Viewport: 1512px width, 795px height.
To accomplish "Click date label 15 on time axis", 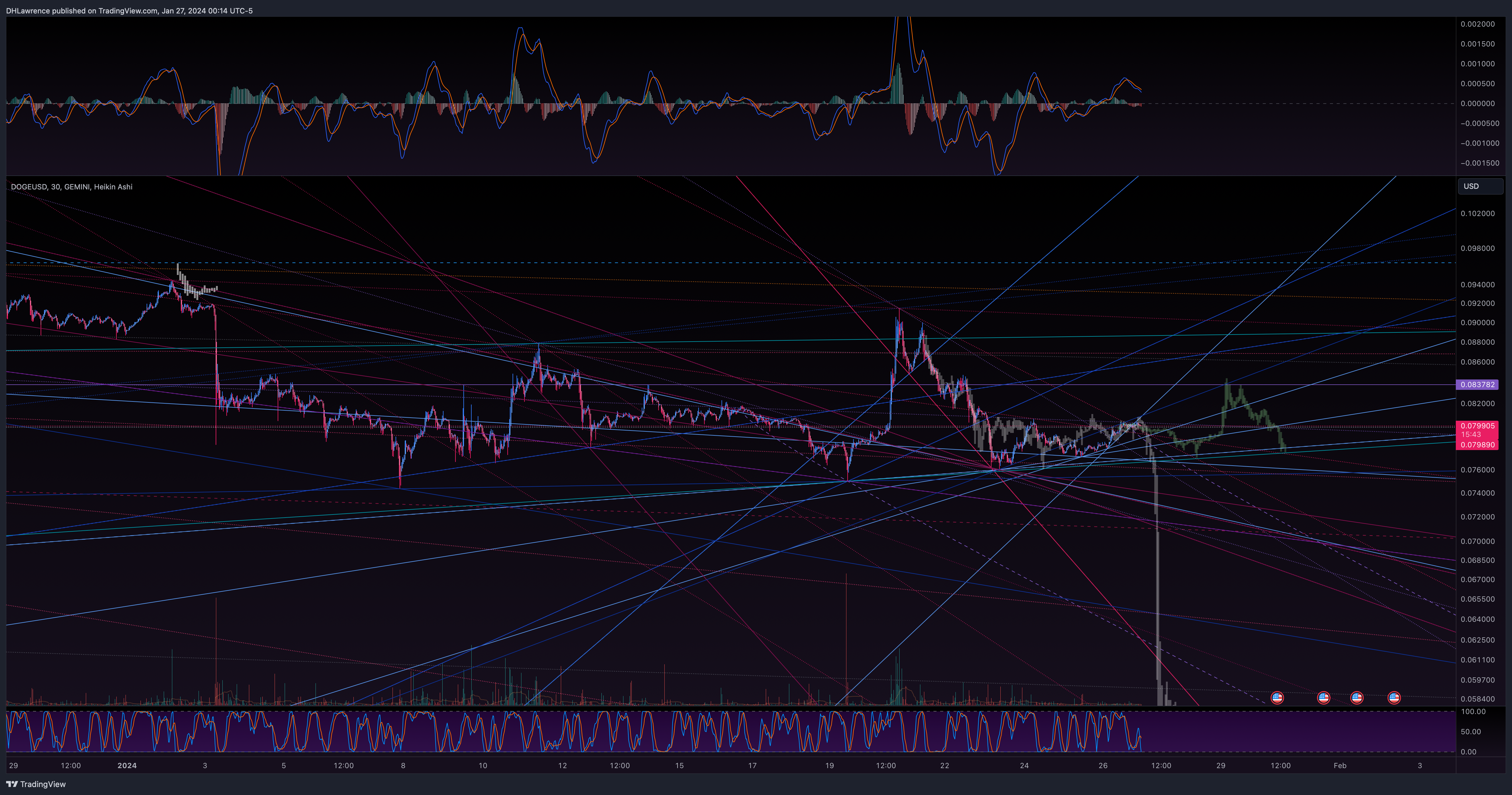I will click(679, 766).
